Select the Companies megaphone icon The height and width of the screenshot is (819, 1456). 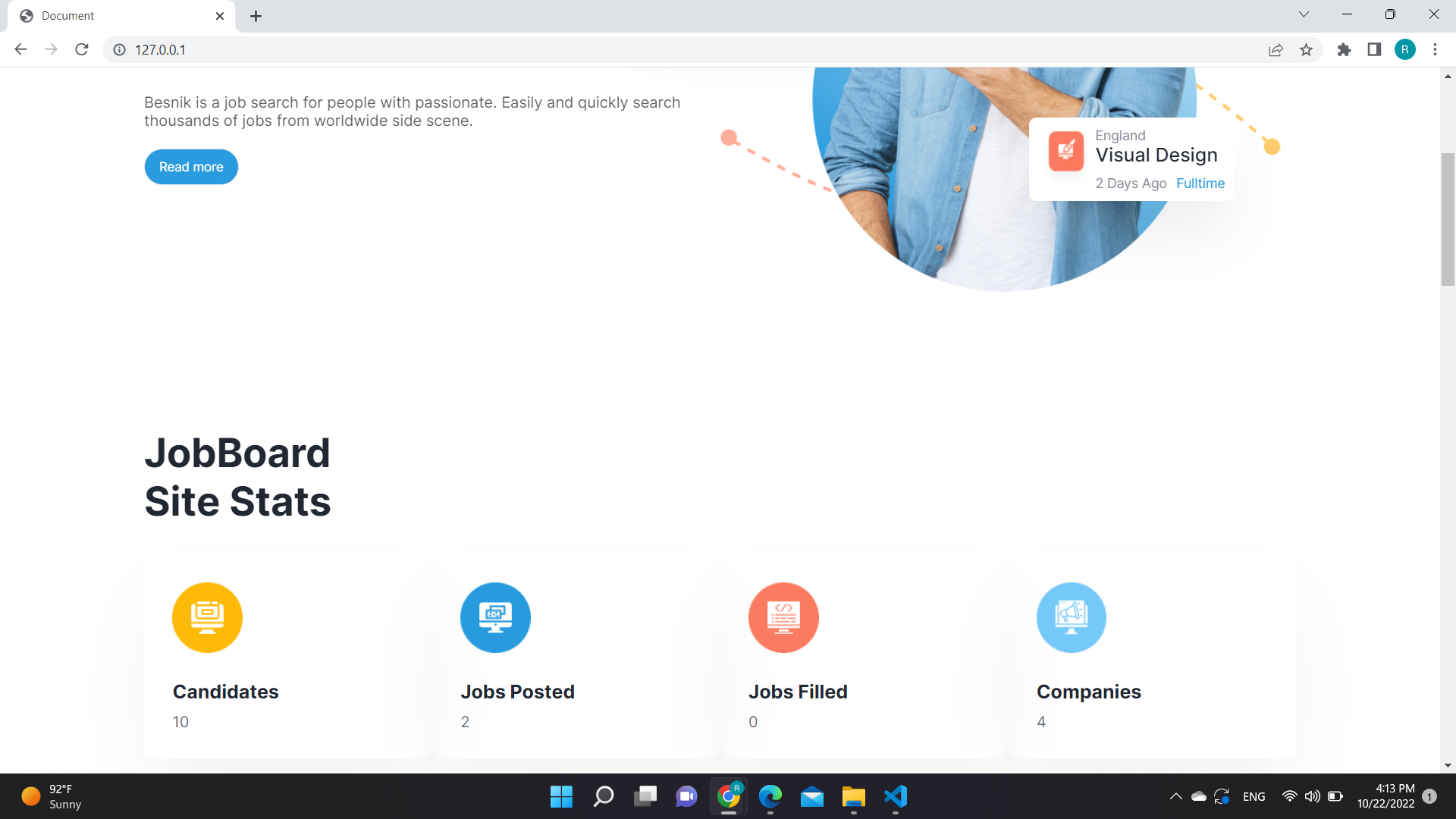1071,617
